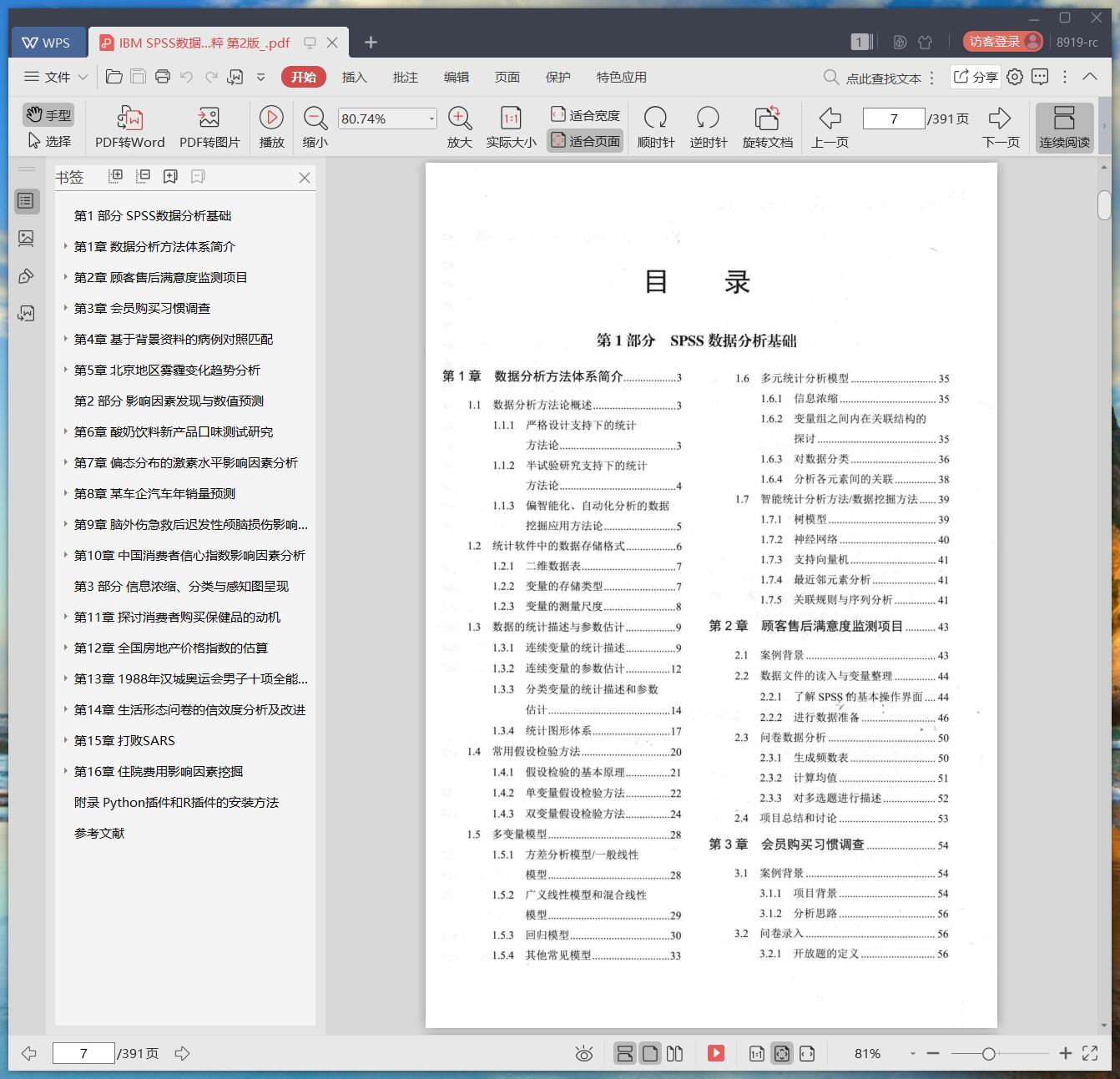Expand bookmark 第1章 数据分析方法体系简介
Image resolution: width=1120 pixels, height=1079 pixels.
(66, 246)
